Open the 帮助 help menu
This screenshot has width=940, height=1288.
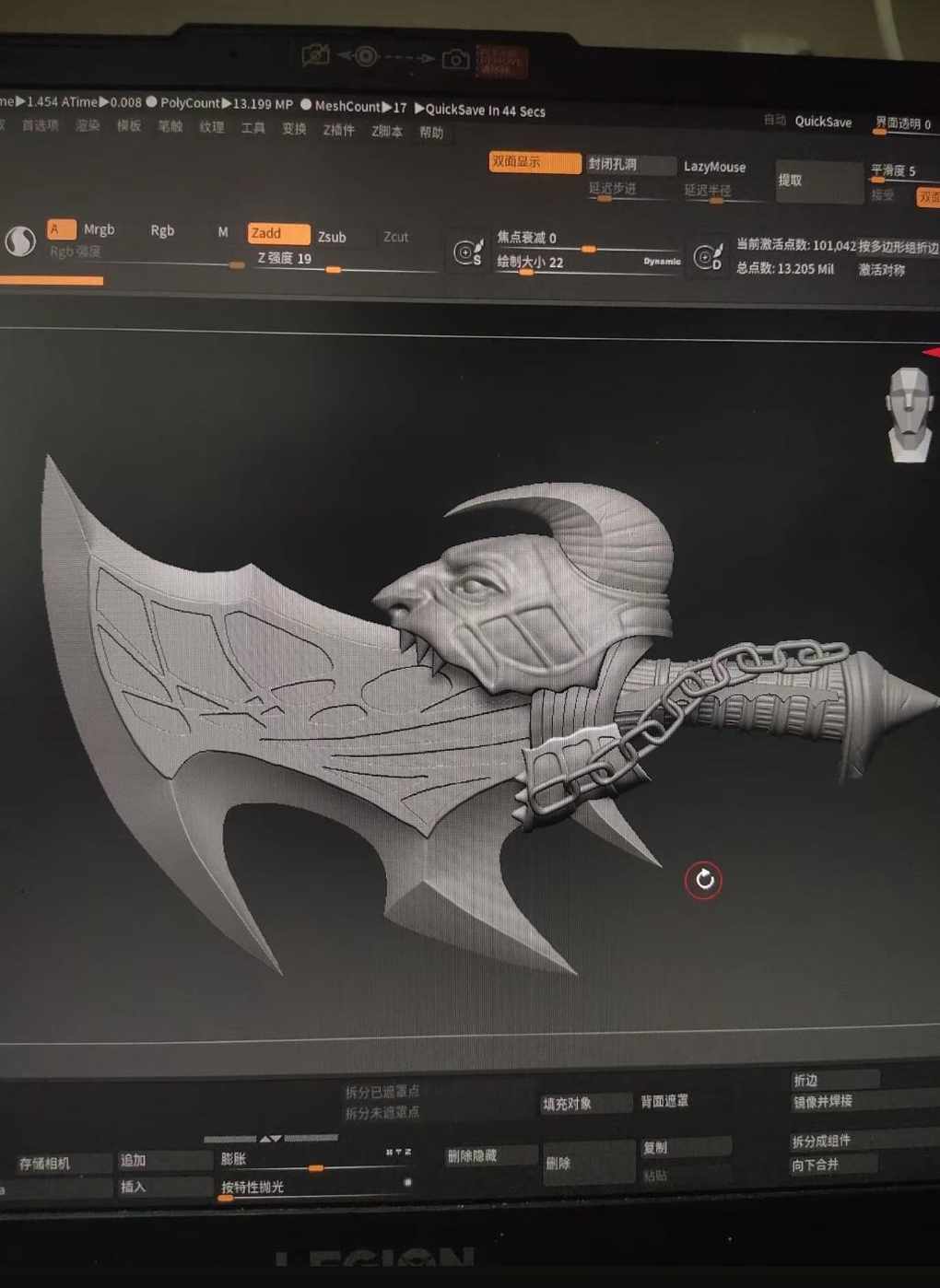coord(431,133)
